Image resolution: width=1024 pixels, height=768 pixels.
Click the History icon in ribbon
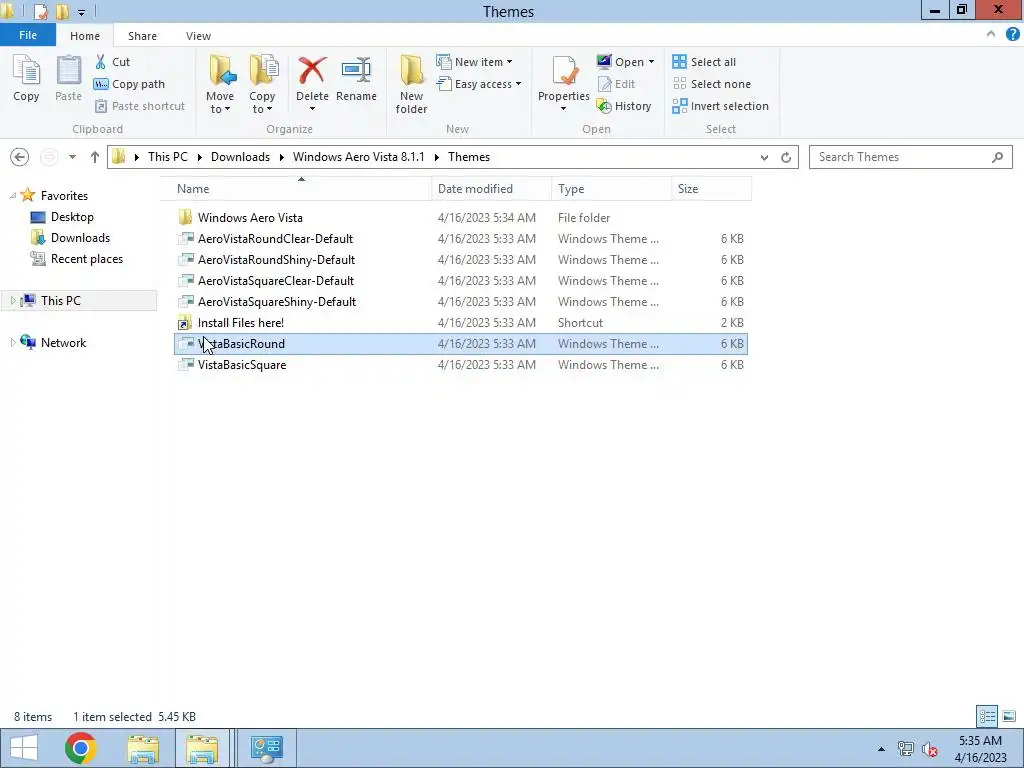[x=624, y=106]
